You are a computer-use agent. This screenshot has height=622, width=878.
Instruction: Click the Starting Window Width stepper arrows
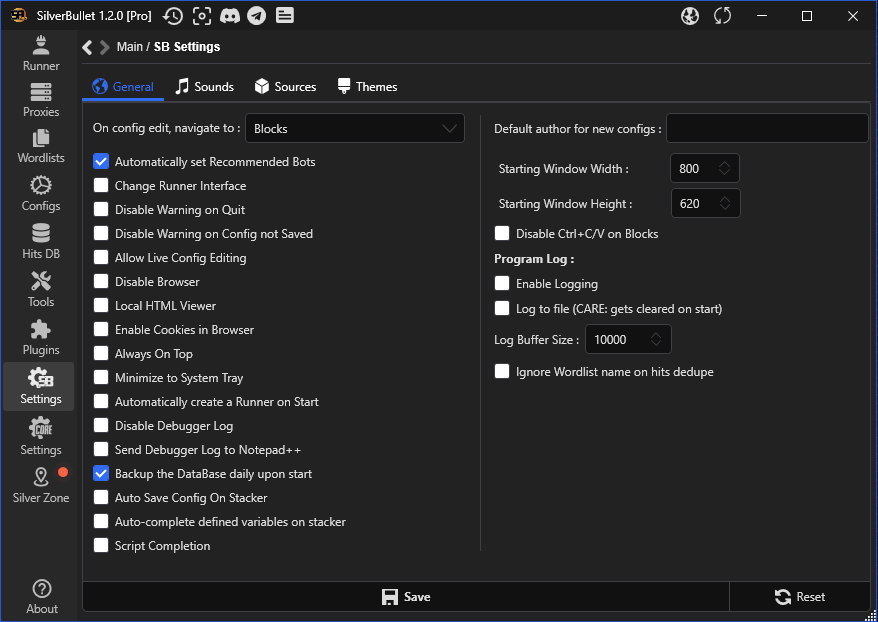725,168
